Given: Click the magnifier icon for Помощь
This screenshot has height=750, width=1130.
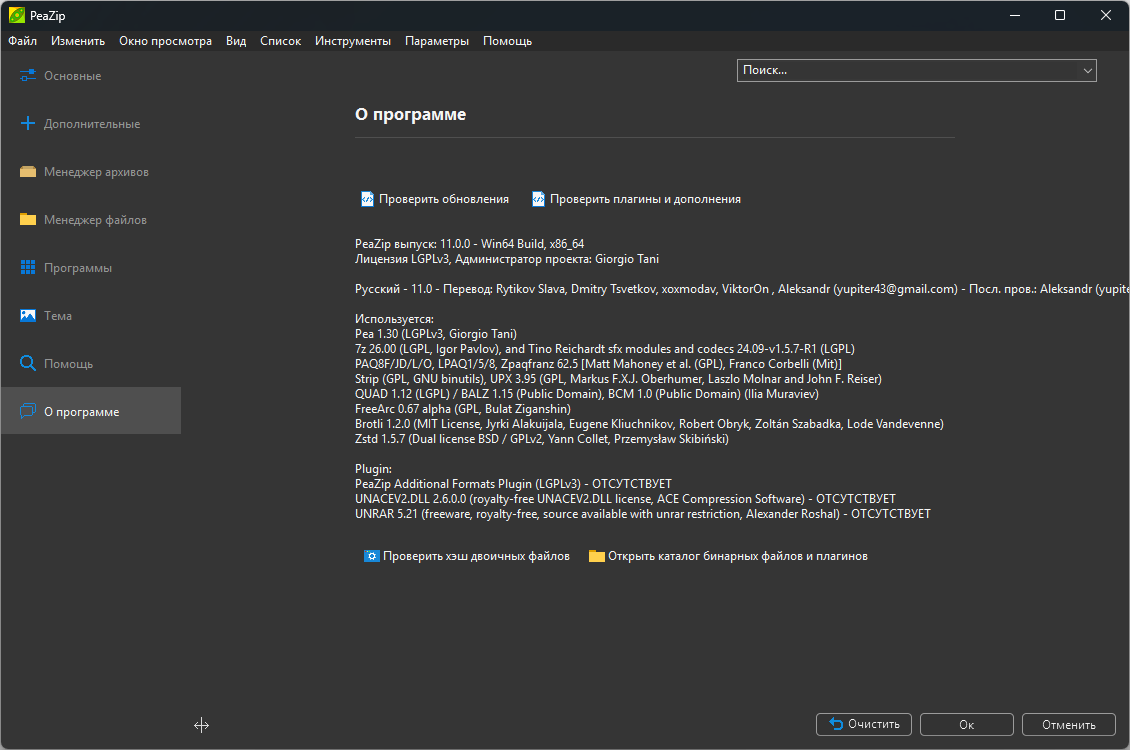Looking at the screenshot, I should click(x=27, y=363).
